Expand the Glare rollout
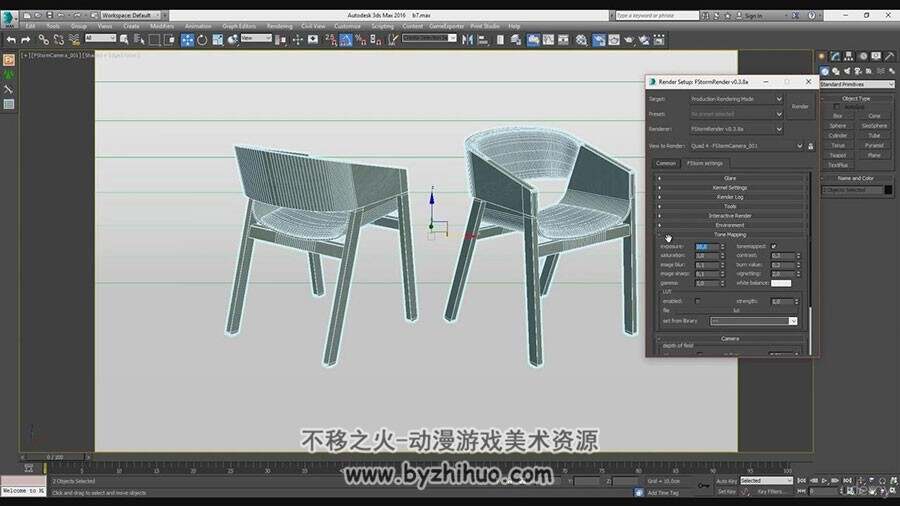900x506 pixels. point(730,178)
